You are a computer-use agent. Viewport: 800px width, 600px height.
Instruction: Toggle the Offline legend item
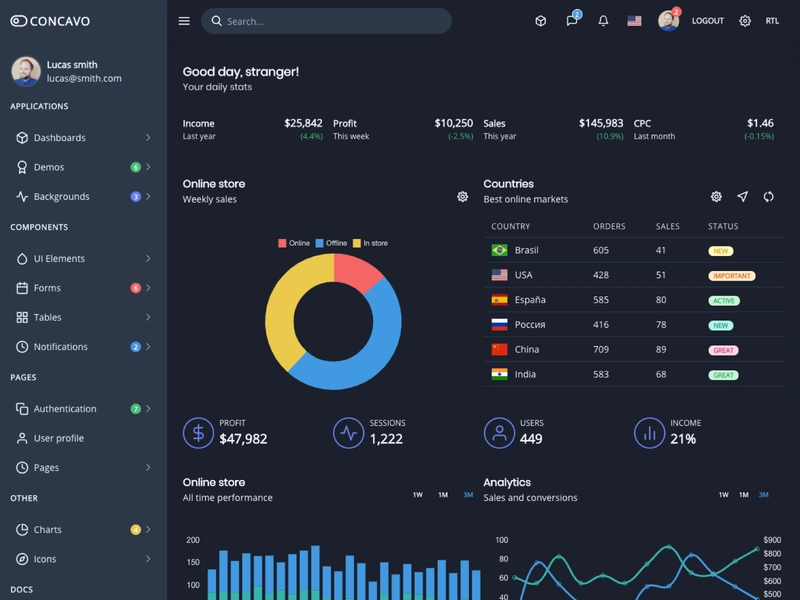pyautogui.click(x=331, y=243)
